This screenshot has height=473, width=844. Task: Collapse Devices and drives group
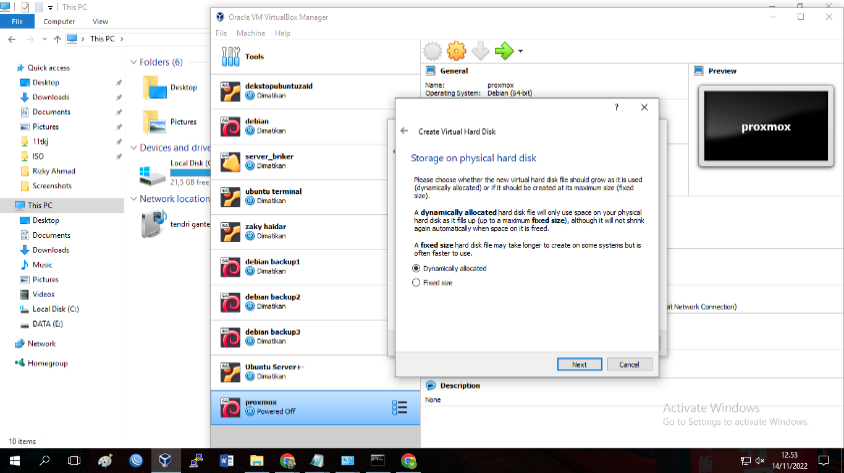[133, 147]
